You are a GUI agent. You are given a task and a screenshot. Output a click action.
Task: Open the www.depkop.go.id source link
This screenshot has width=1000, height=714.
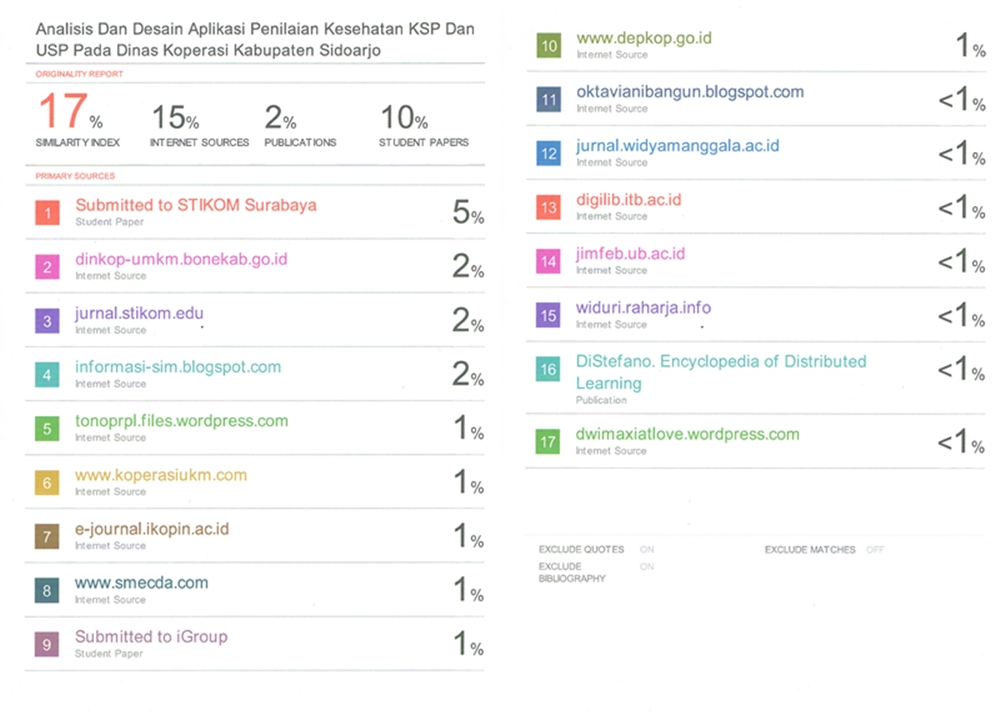tap(643, 38)
